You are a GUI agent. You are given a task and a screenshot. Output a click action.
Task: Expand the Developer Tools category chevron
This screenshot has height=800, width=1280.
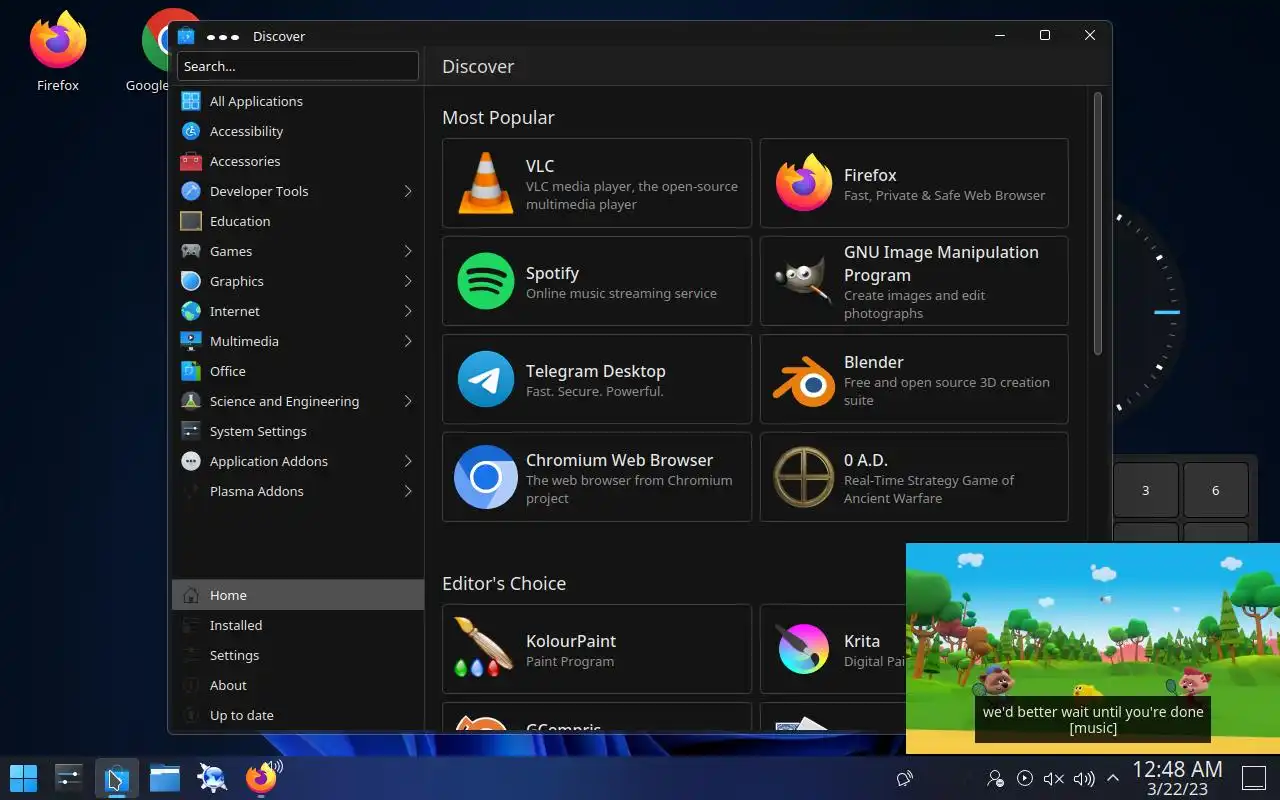click(408, 191)
